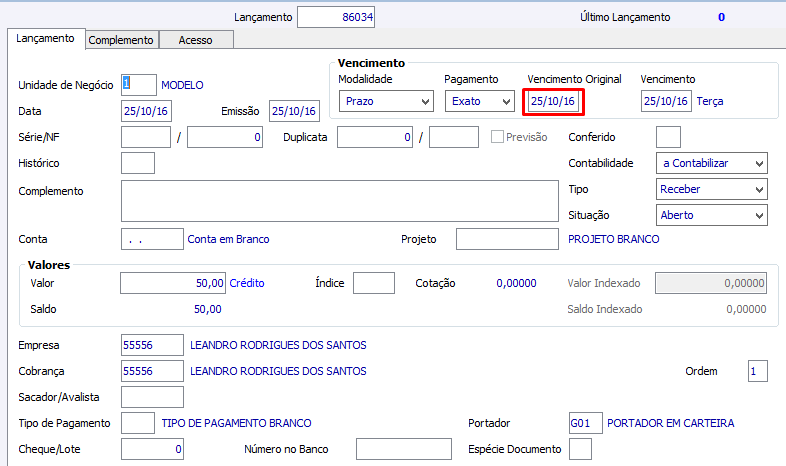Click the Lançamento number field 86034
The height and width of the screenshot is (466, 786).
[x=336, y=17]
